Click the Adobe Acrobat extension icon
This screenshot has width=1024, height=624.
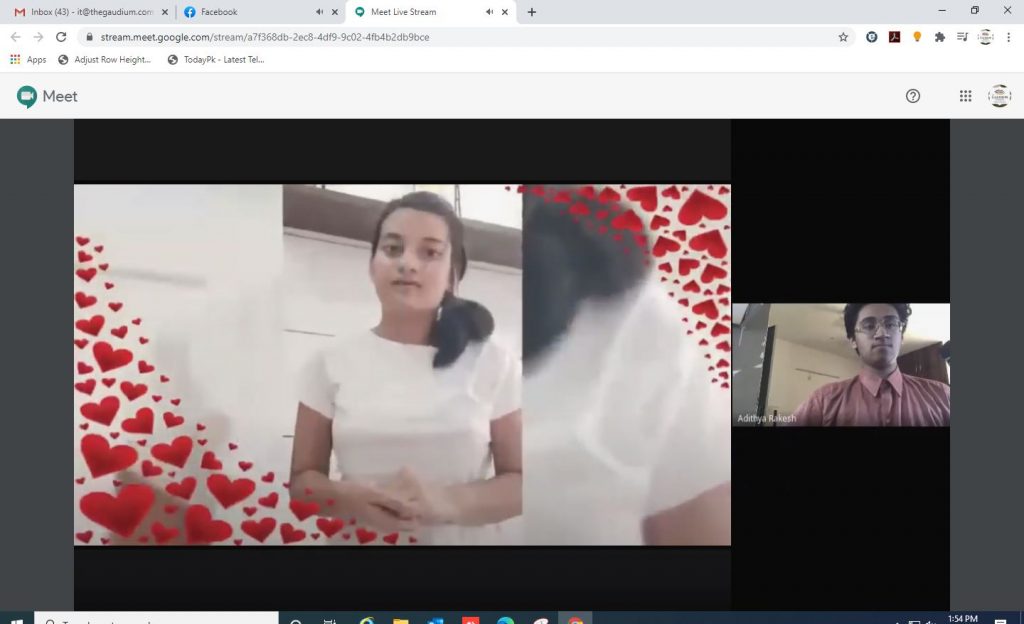pyautogui.click(x=895, y=37)
